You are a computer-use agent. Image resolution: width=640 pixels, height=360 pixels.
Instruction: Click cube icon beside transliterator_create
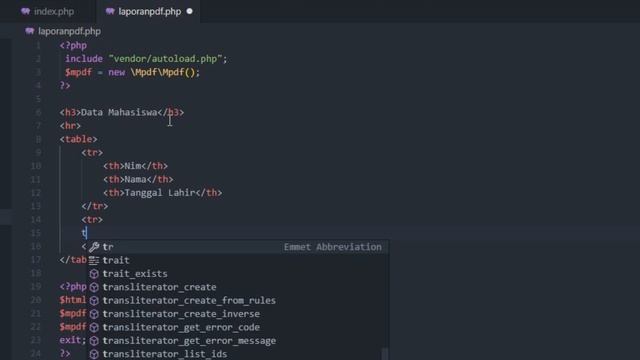point(94,287)
